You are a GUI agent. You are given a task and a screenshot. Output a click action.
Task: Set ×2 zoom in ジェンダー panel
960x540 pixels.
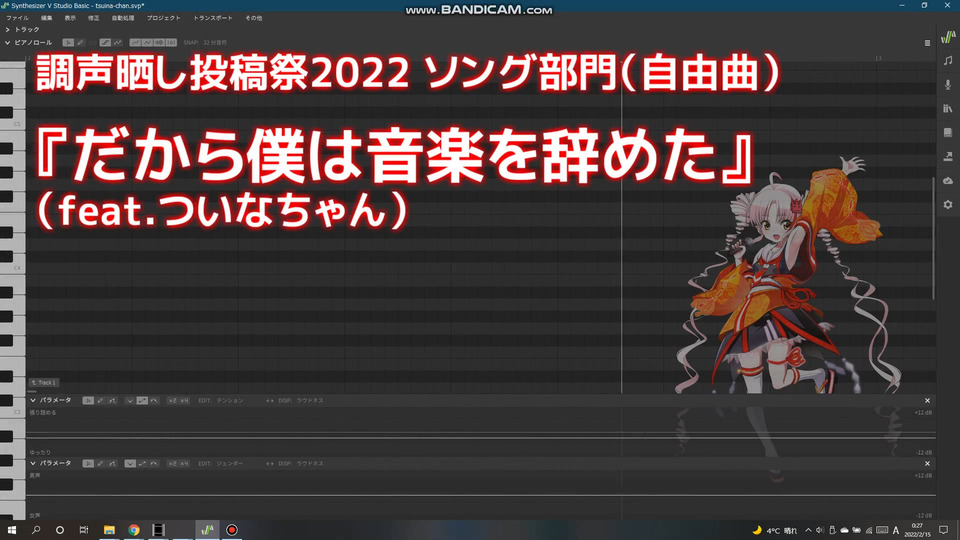[172, 463]
